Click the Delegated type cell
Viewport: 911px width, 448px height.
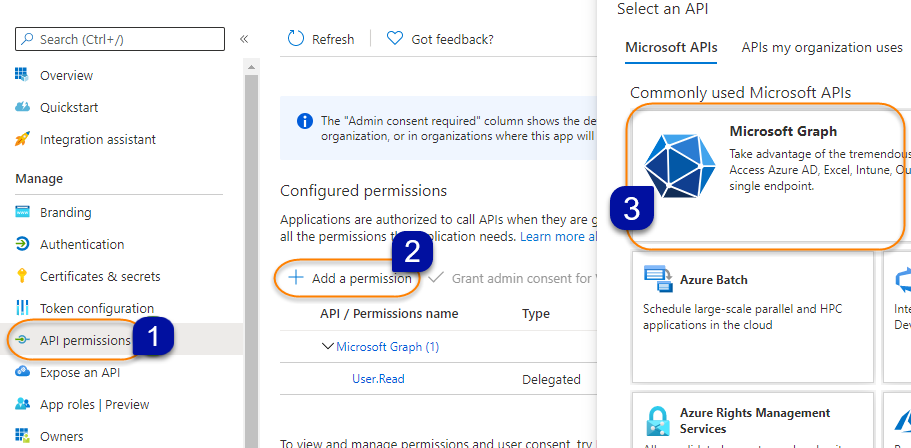click(551, 379)
